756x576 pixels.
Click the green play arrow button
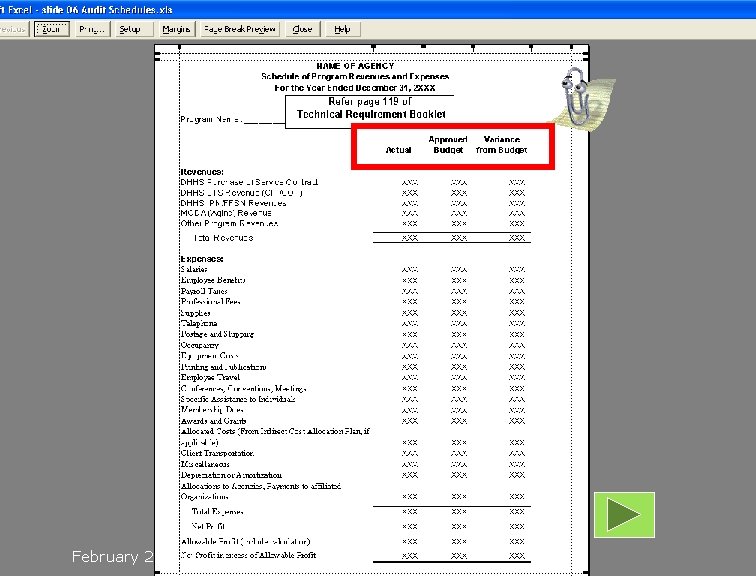point(624,515)
